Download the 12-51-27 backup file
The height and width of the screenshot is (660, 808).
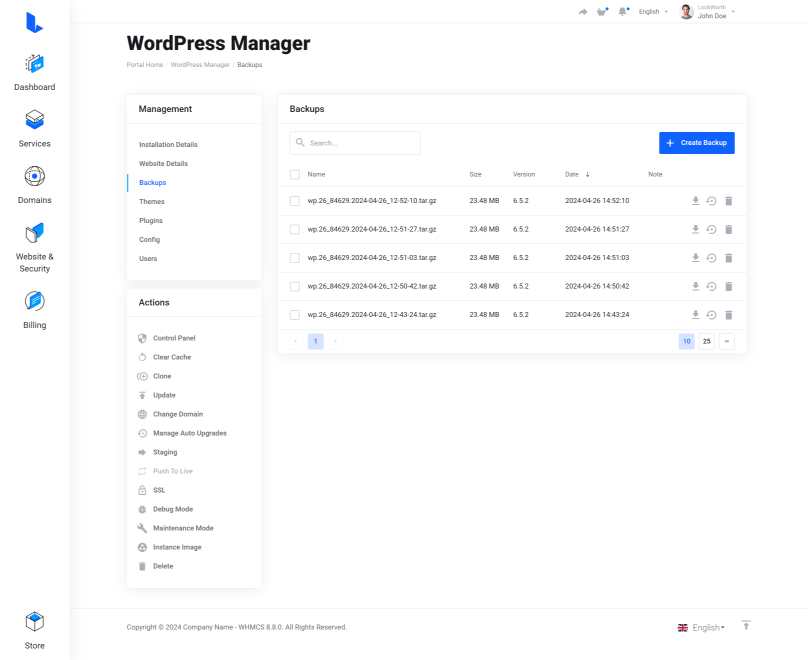[695, 229]
